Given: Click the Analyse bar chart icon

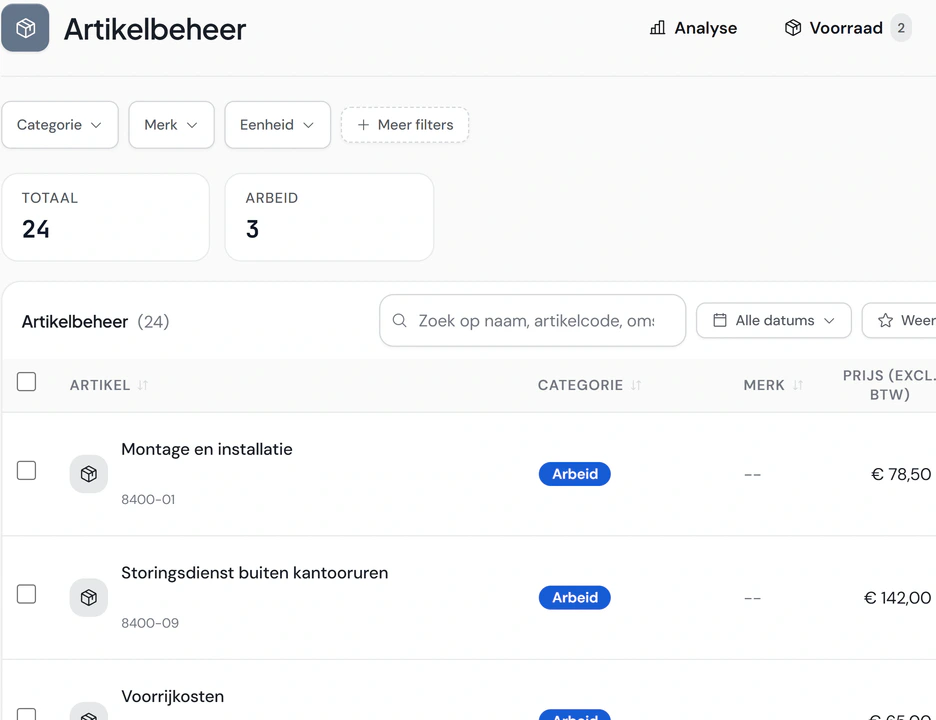Looking at the screenshot, I should [x=657, y=28].
